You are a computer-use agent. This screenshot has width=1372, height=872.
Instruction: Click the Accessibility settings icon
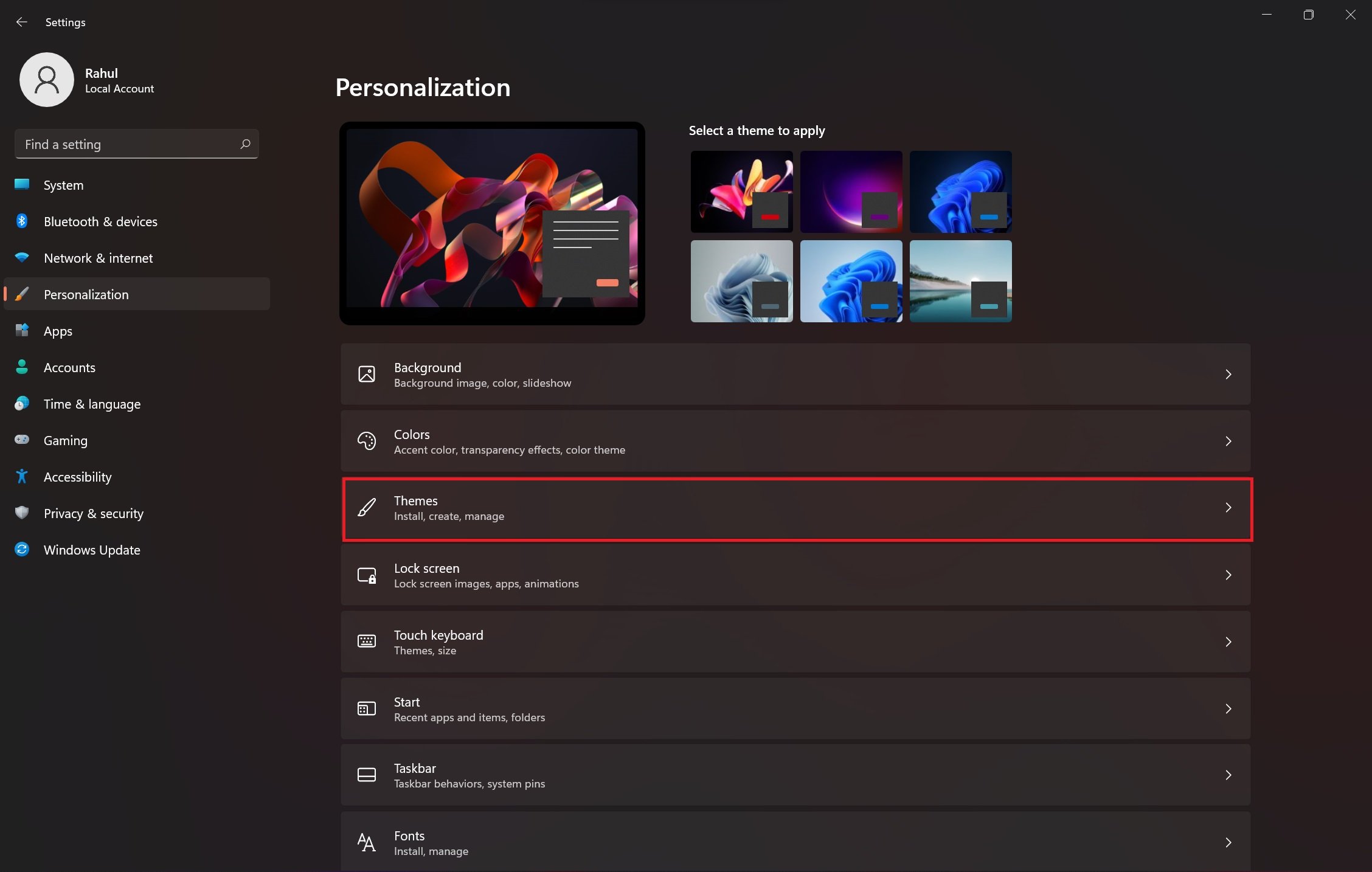point(22,476)
